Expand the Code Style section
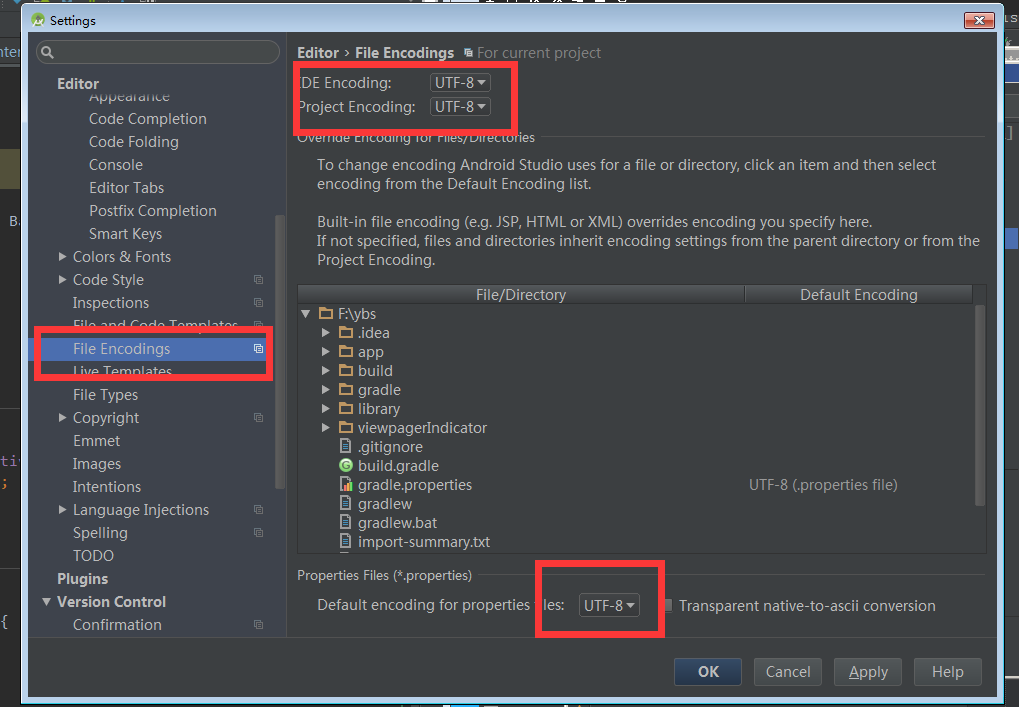This screenshot has width=1019, height=707. 62,279
